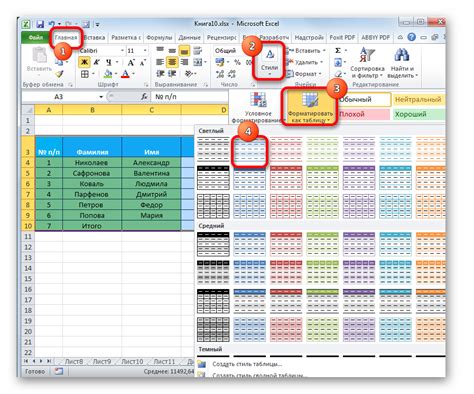This screenshot has width=474, height=394.
Task: Click macro record icon in status bar
Action: (59, 371)
